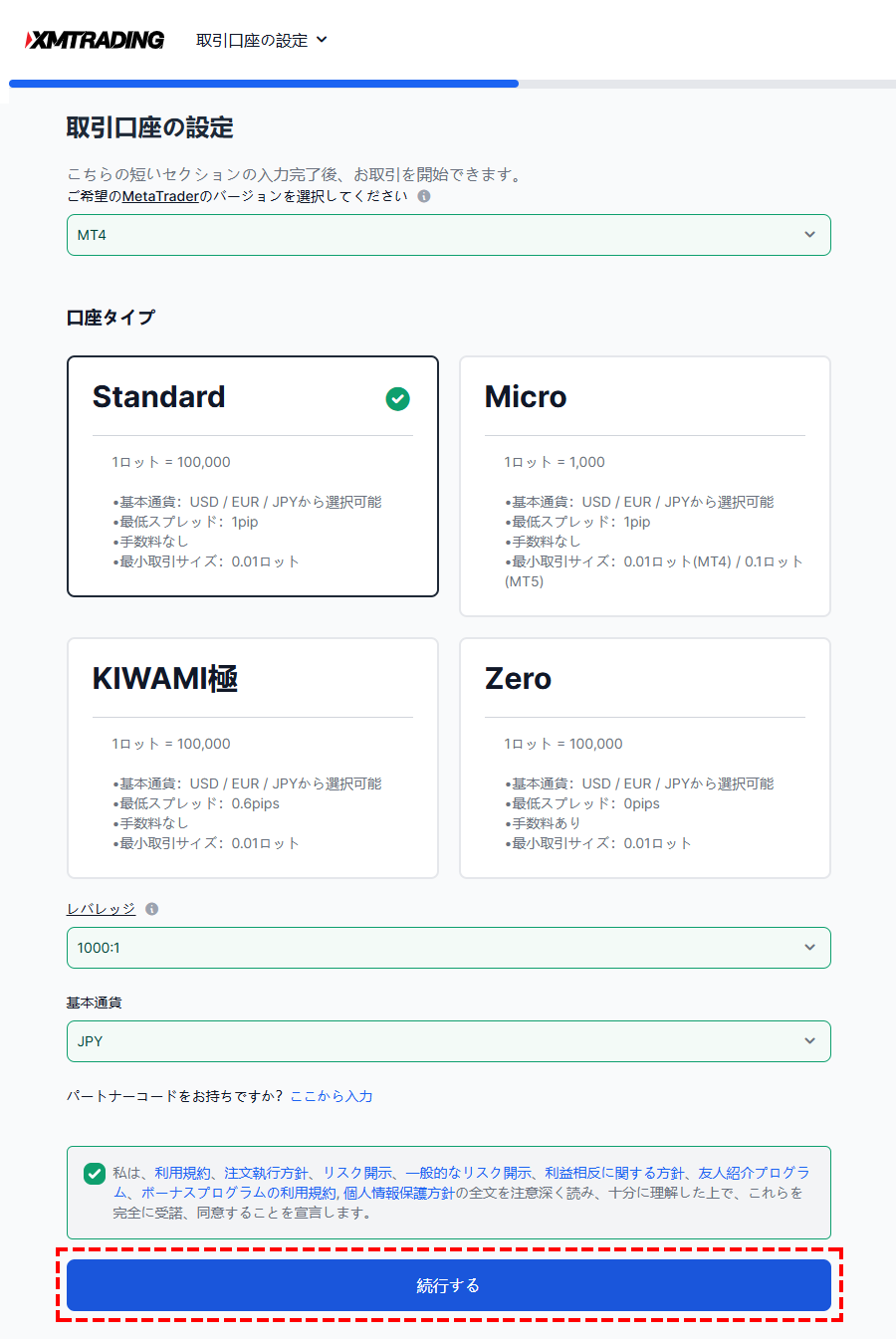Click 1ロット = 1,000 in Micro card
Viewport: 896px width, 1339px height.
pyautogui.click(x=555, y=462)
